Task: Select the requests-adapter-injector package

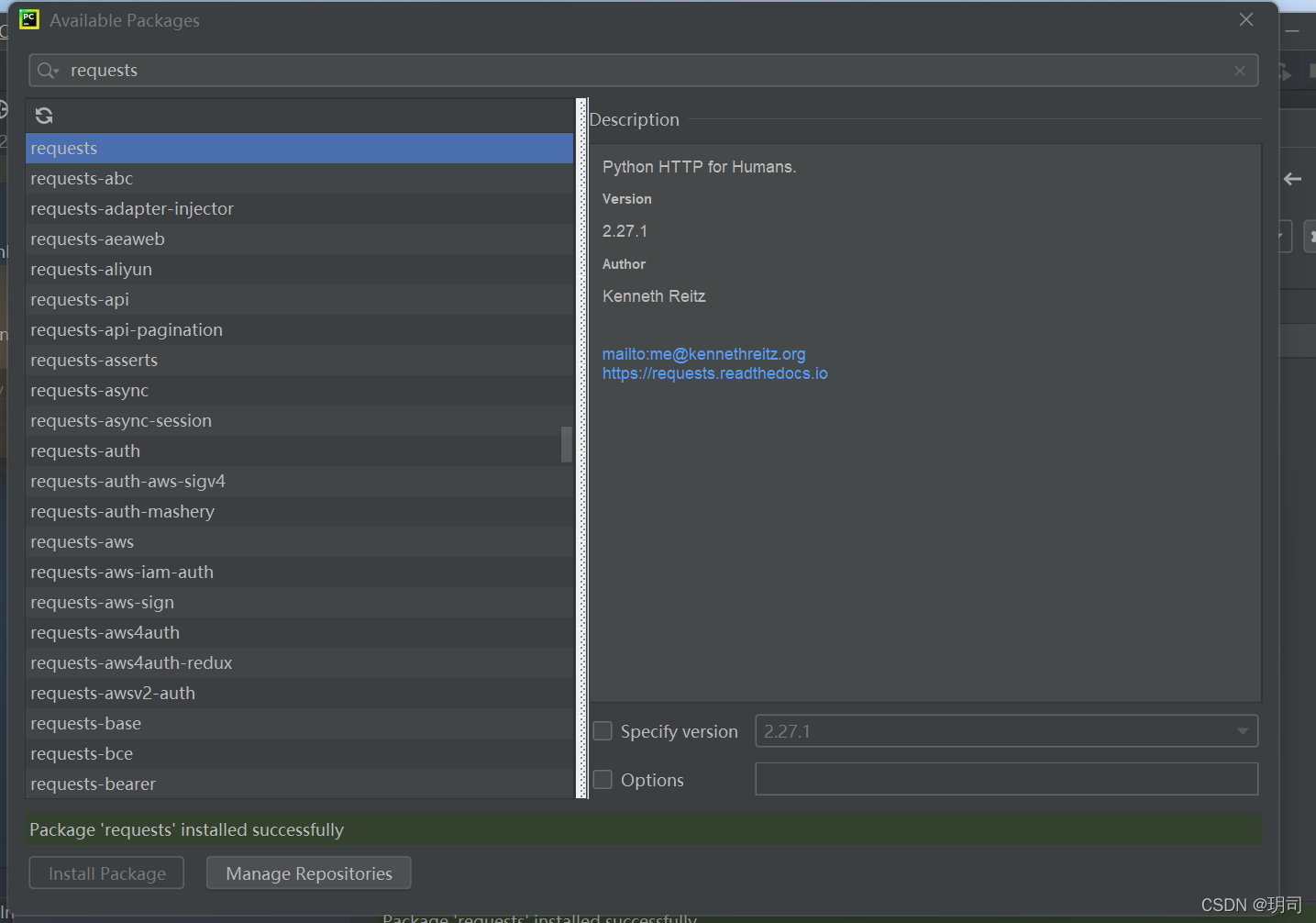Action: 299,209
